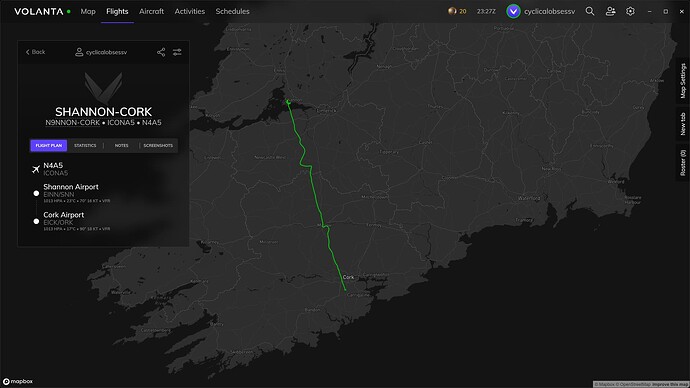Switch to the Statistics tab
The width and height of the screenshot is (690, 388).
click(85, 146)
